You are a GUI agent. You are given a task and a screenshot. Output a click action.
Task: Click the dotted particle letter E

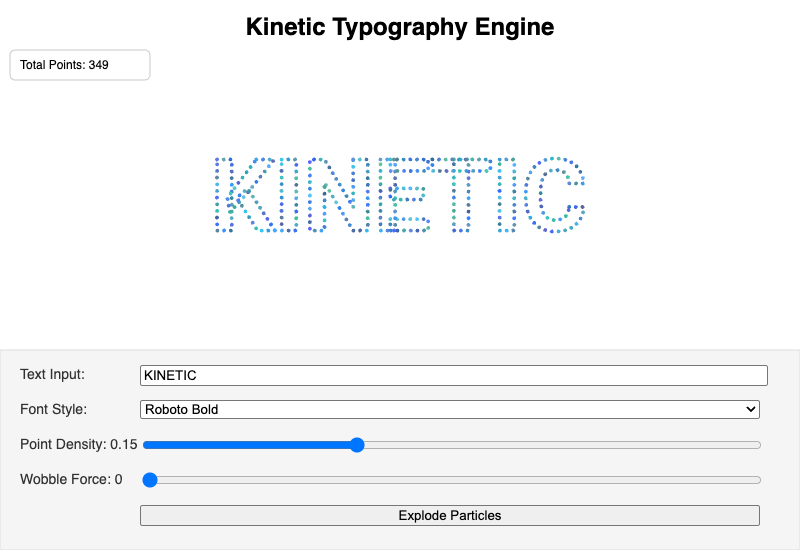(404, 195)
